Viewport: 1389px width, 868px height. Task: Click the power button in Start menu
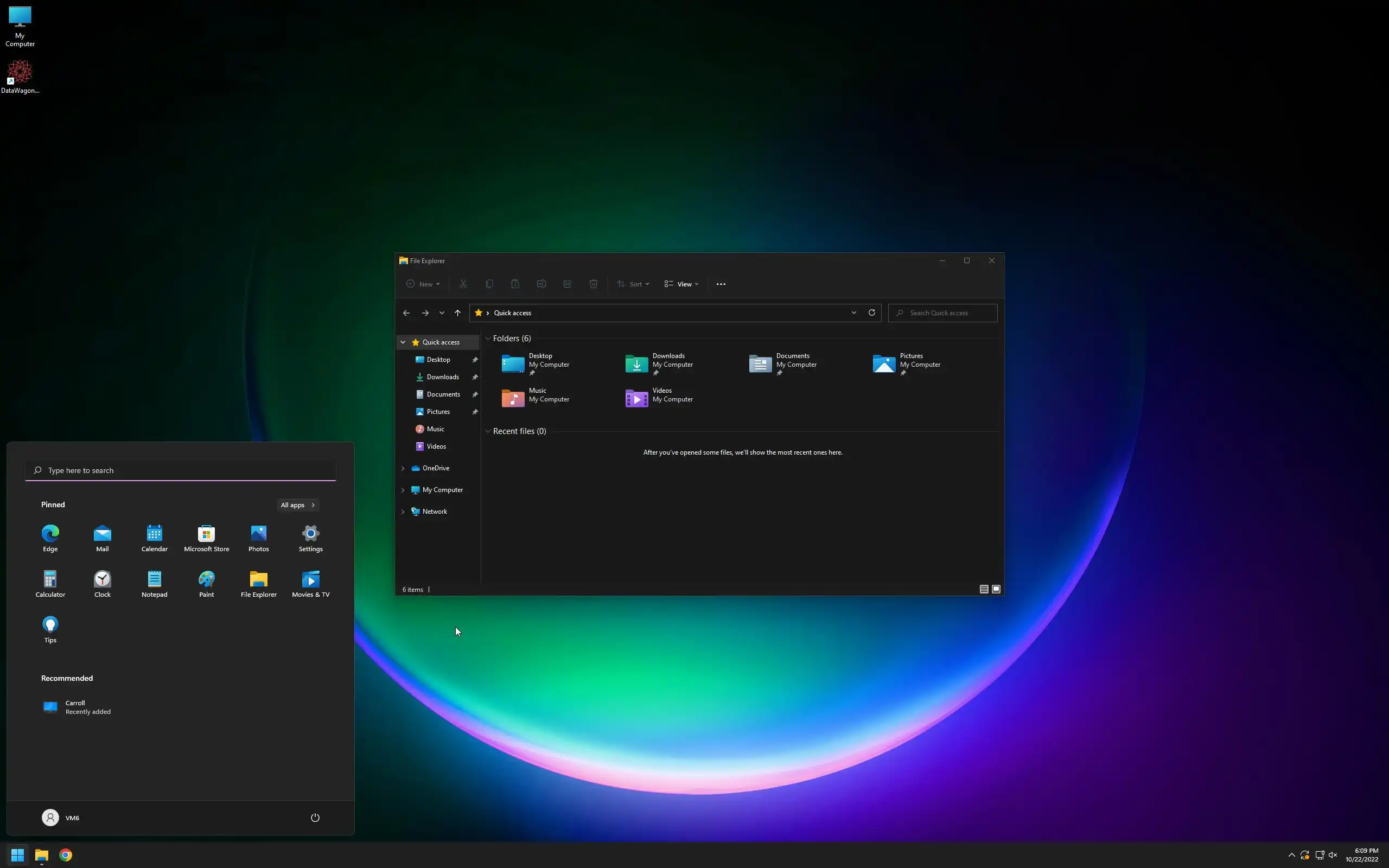[x=315, y=818]
